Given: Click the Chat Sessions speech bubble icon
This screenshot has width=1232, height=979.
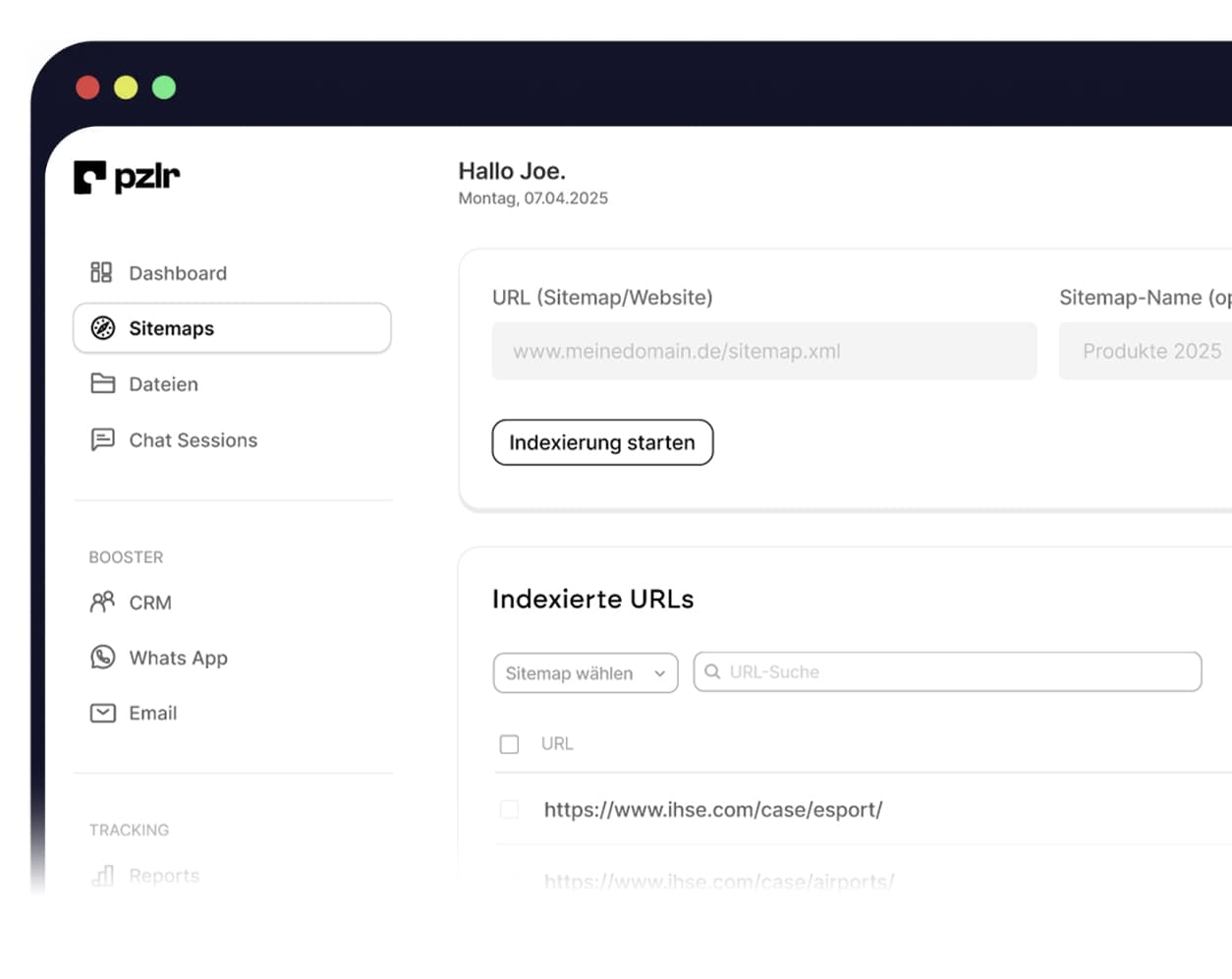Looking at the screenshot, I should click(103, 439).
